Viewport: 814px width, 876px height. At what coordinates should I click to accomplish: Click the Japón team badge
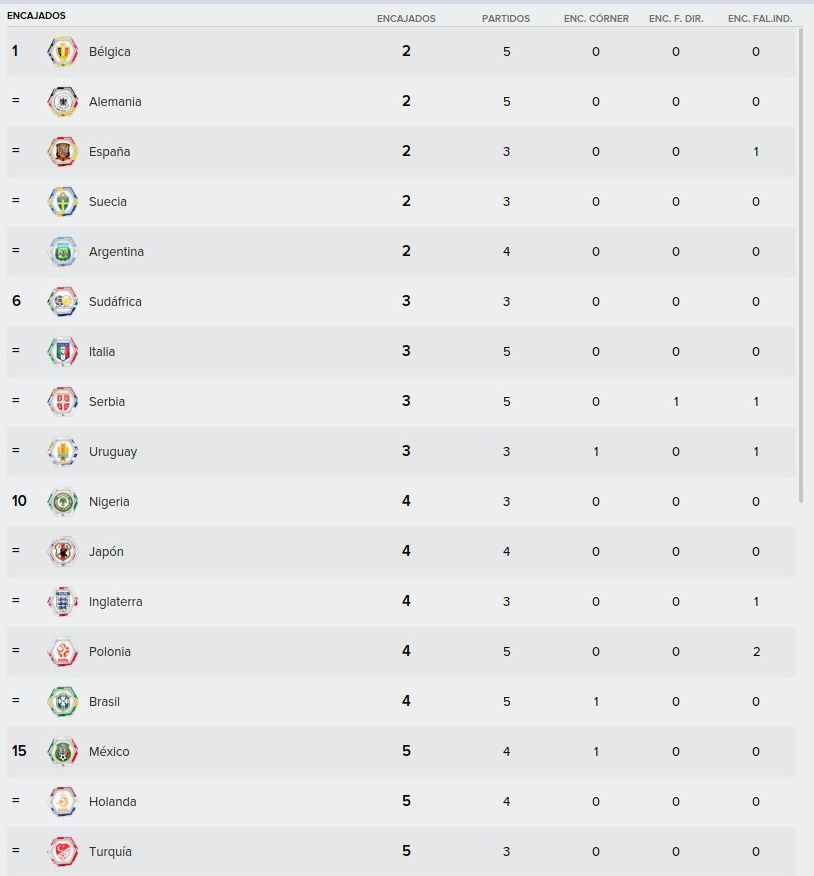tap(62, 551)
